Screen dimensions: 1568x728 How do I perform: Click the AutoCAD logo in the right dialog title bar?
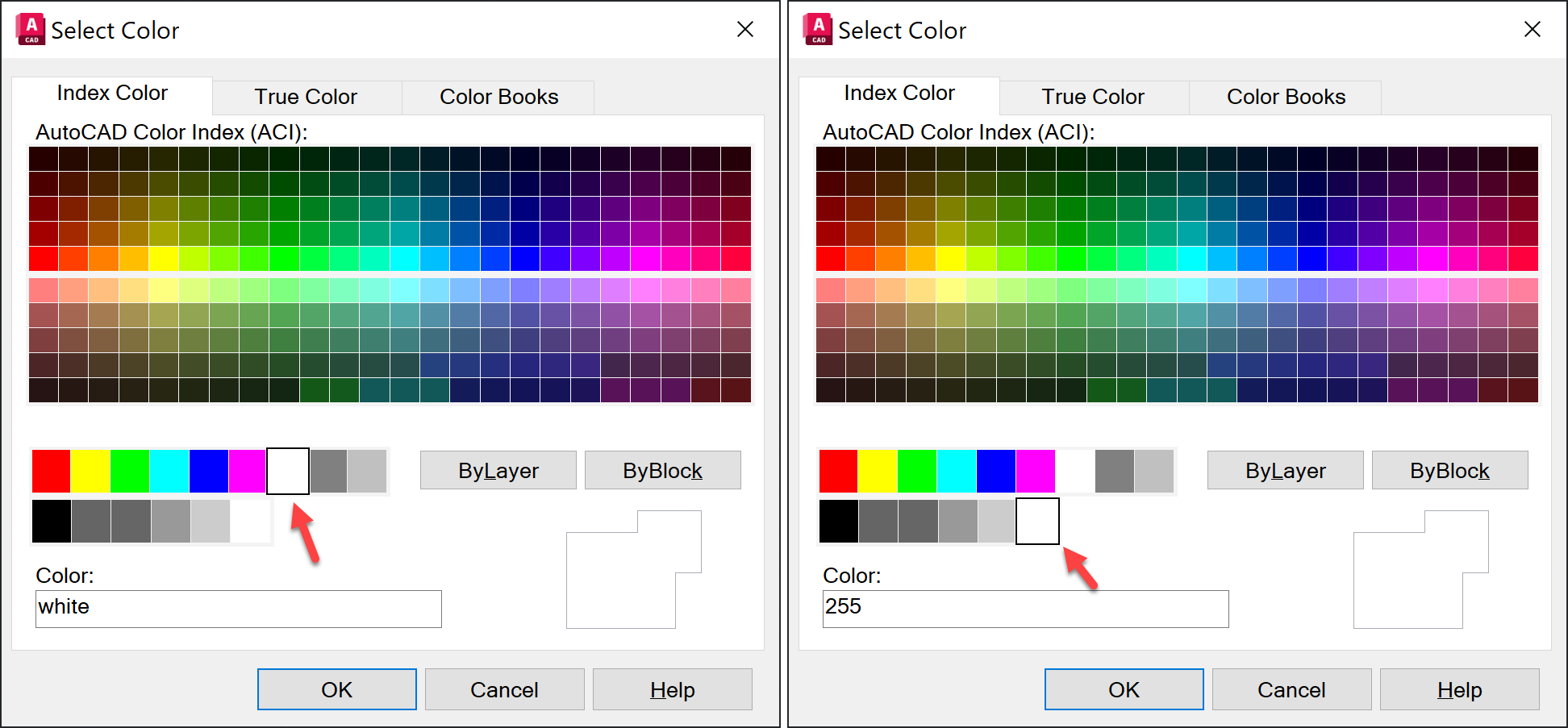click(x=816, y=28)
